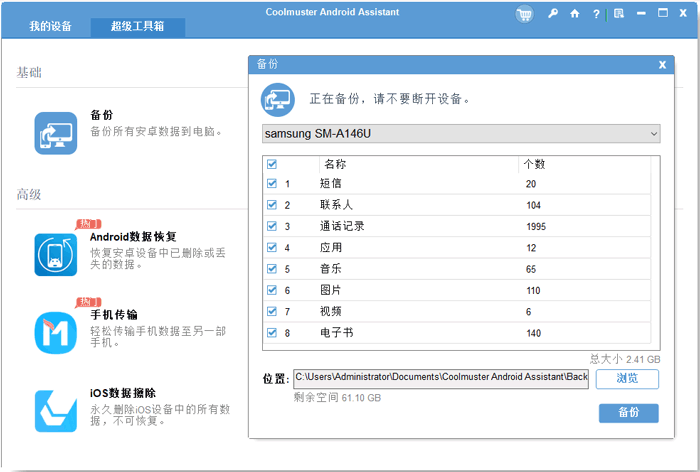Open help via the question mark icon
This screenshot has width=700, height=472.
tap(596, 14)
